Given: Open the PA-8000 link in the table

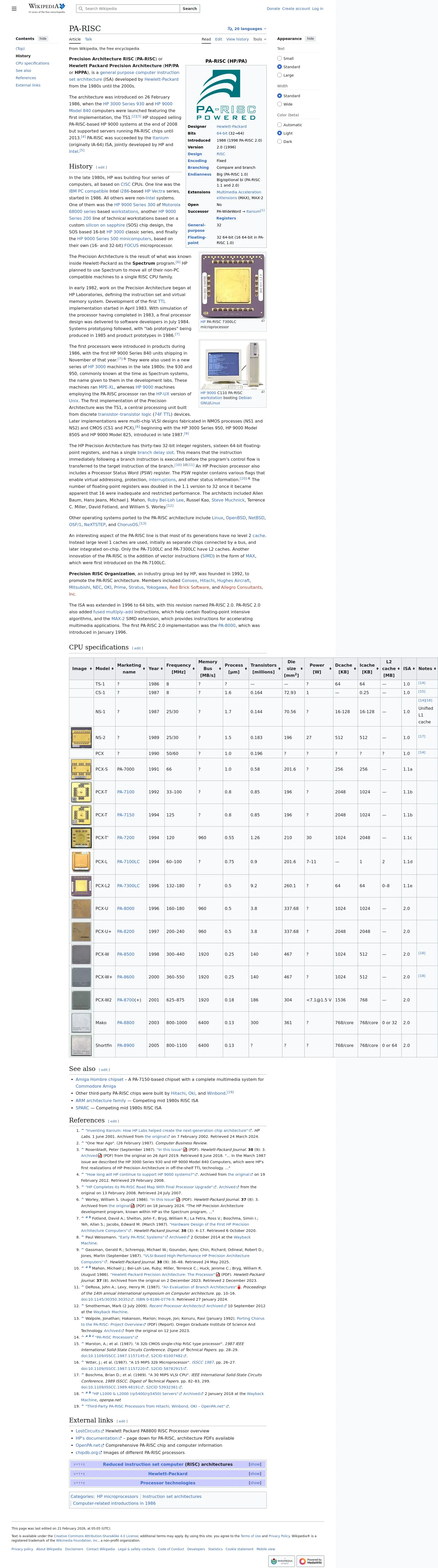Looking at the screenshot, I should click(x=126, y=908).
